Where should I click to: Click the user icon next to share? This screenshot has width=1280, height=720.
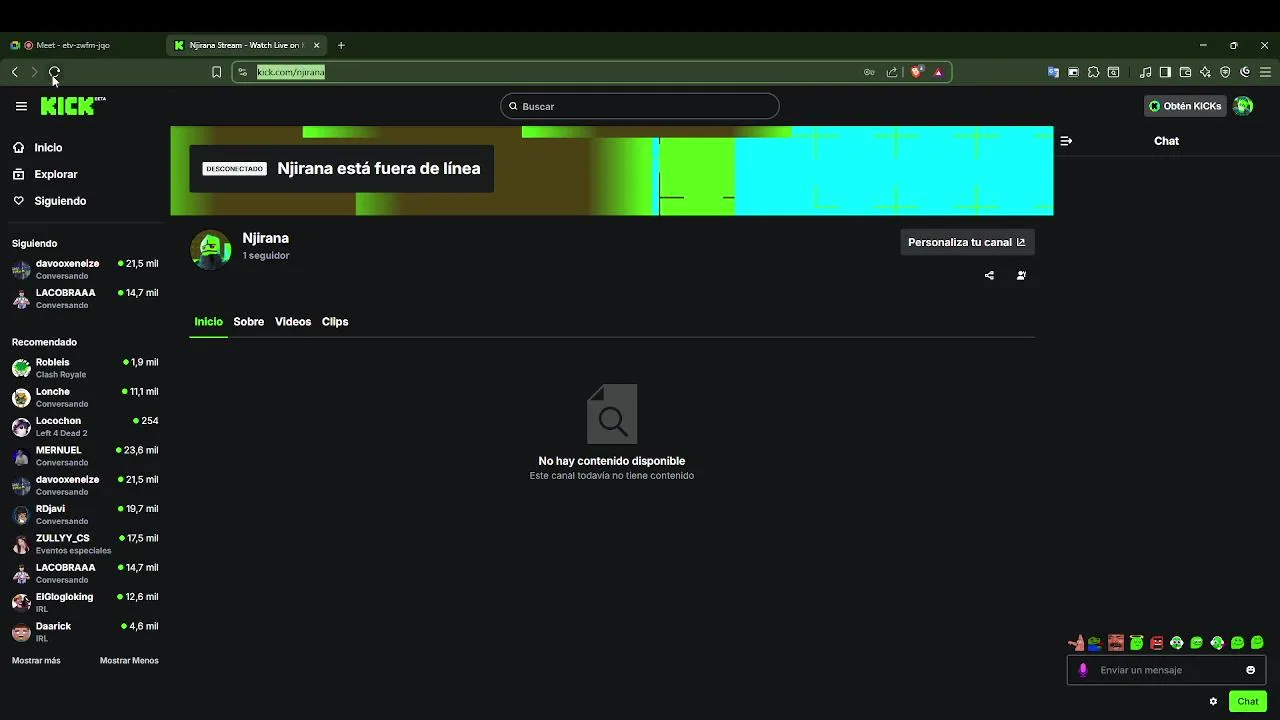point(1021,275)
